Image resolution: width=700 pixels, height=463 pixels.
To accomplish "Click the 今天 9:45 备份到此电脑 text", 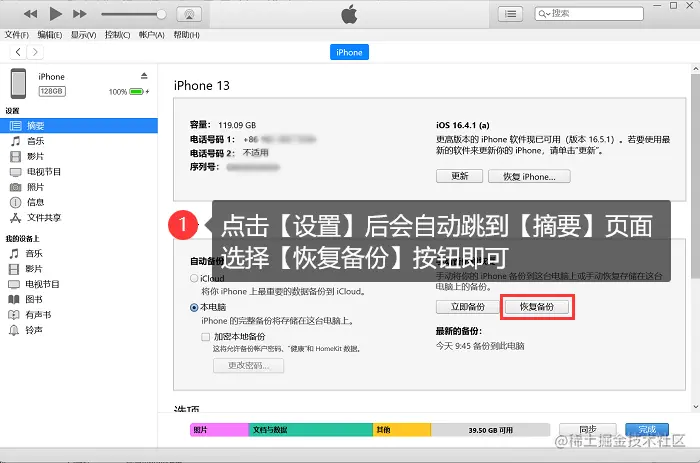I will pos(480,346).
